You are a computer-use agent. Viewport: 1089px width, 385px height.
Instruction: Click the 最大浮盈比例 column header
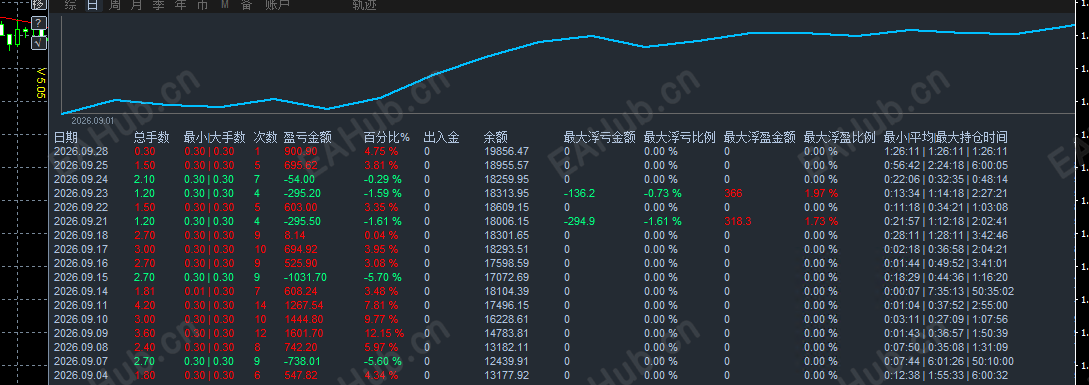click(840, 138)
